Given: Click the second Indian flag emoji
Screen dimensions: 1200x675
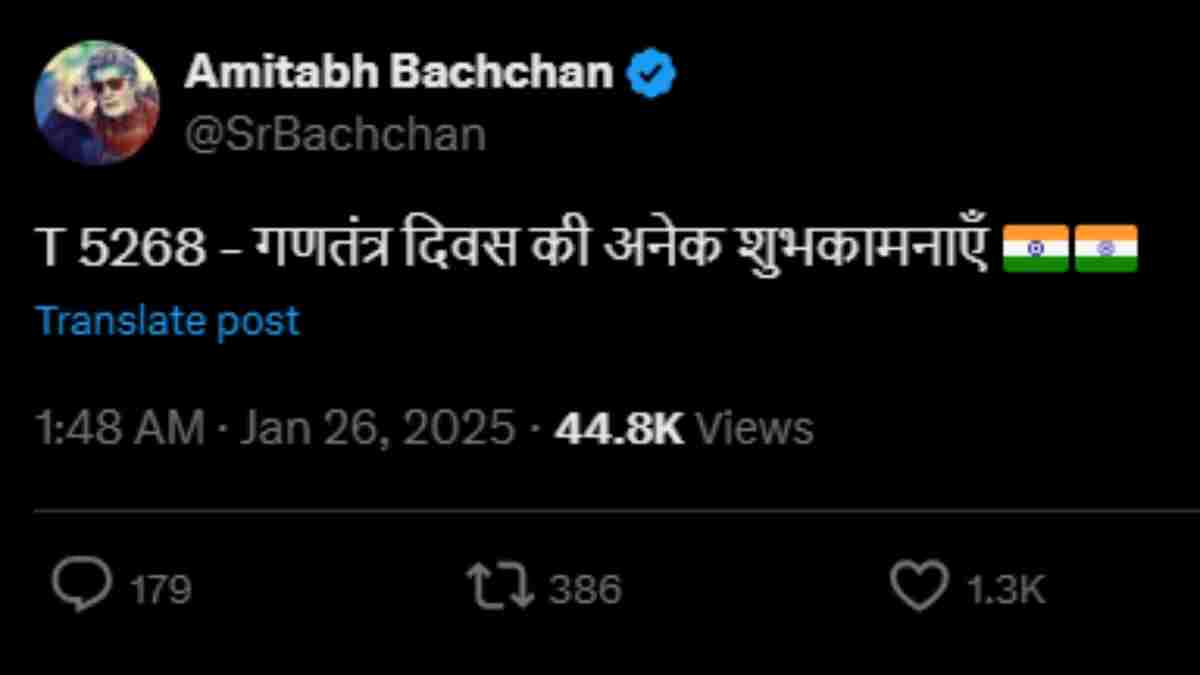Looking at the screenshot, I should point(1105,248).
